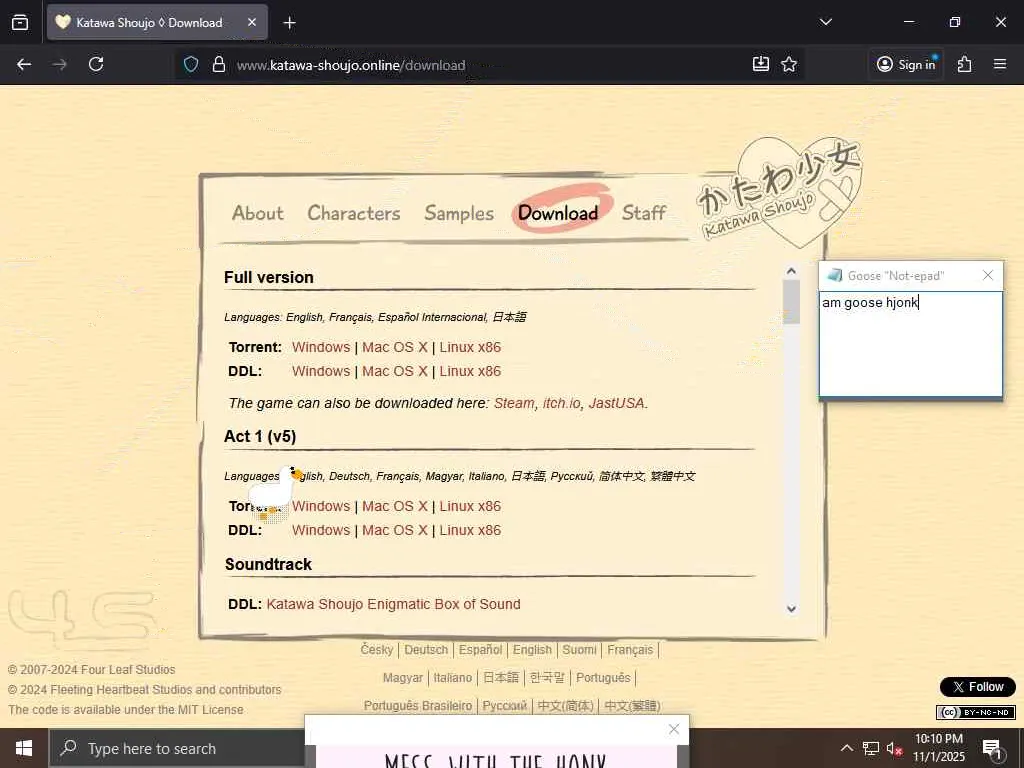Close the Katawa Shoujo Download tab
The image size is (1024, 768).
(252, 23)
